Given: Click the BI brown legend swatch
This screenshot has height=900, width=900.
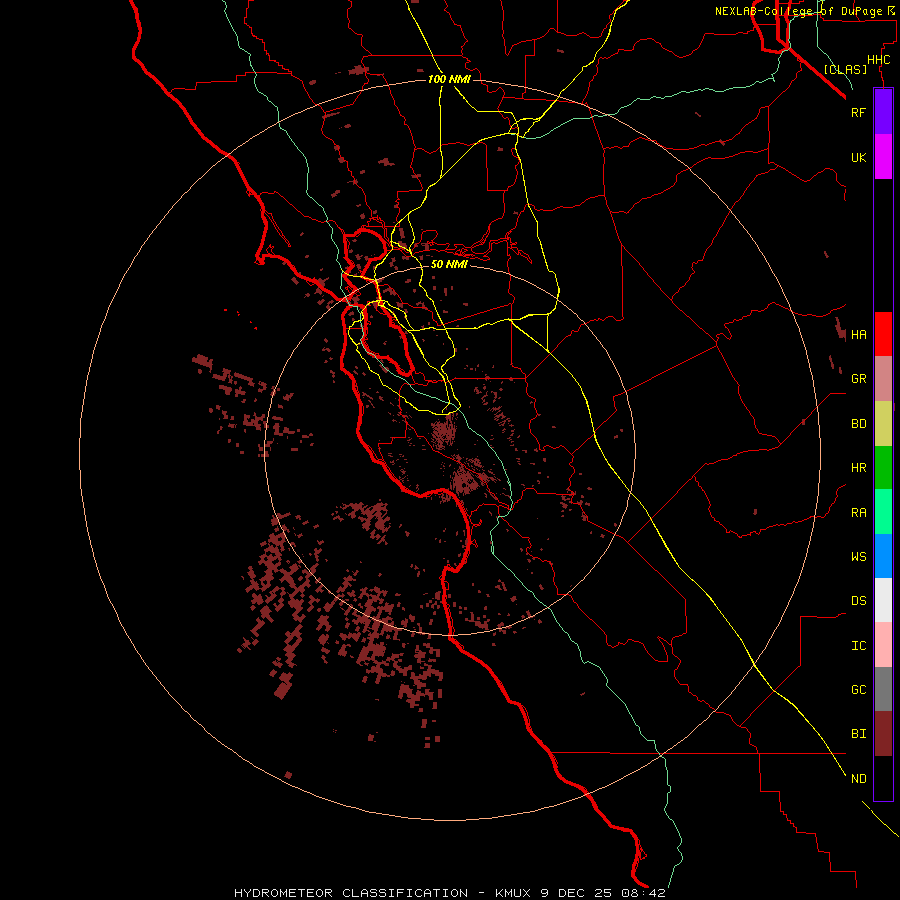Looking at the screenshot, I should pyautogui.click(x=883, y=734).
